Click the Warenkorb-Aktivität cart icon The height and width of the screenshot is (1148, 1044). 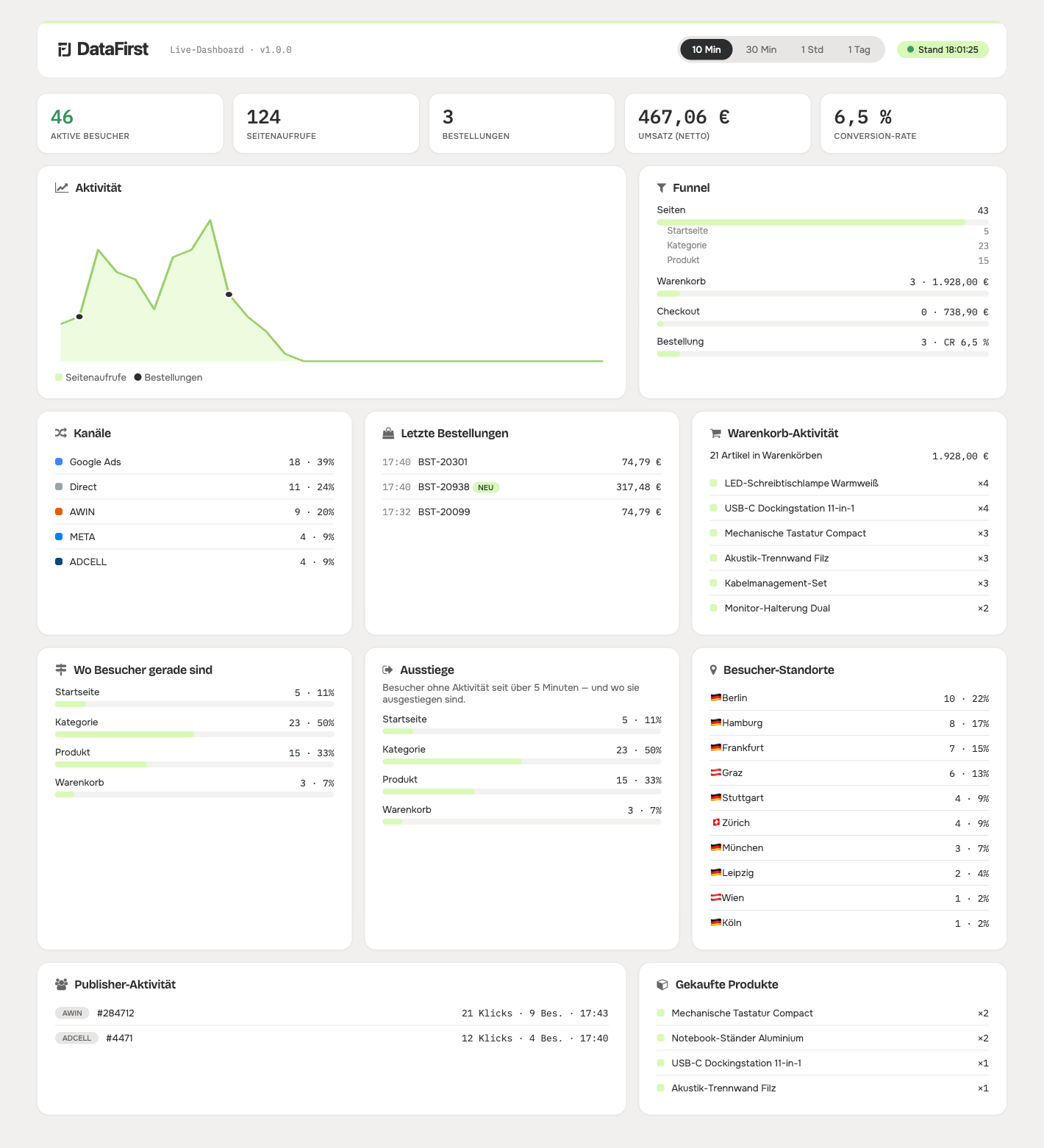click(x=715, y=434)
